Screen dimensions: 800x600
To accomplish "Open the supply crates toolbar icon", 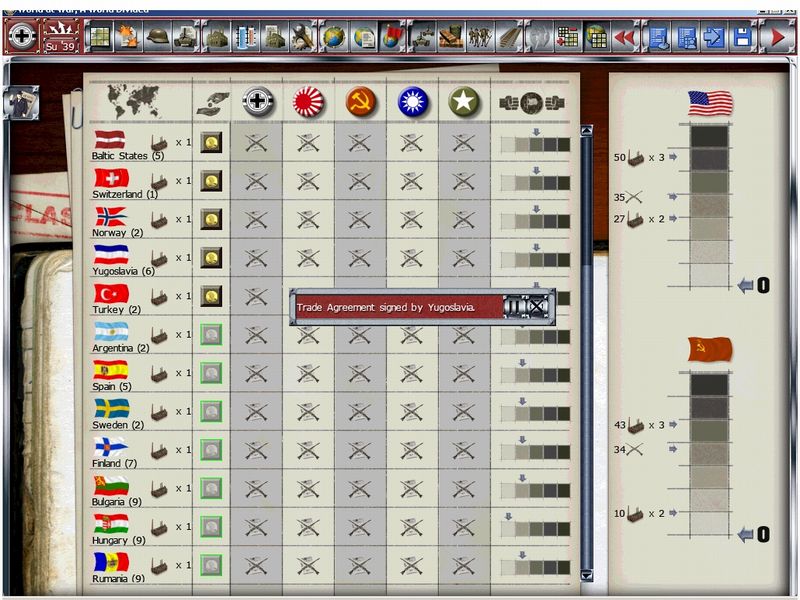I will [x=451, y=37].
